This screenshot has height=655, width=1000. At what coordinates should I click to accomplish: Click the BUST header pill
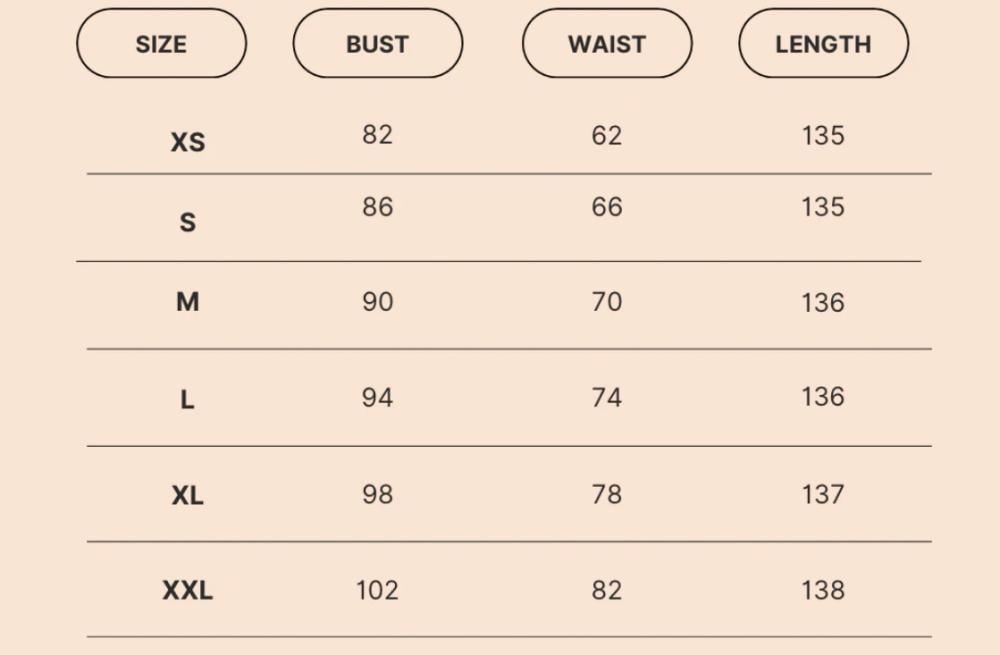point(377,44)
